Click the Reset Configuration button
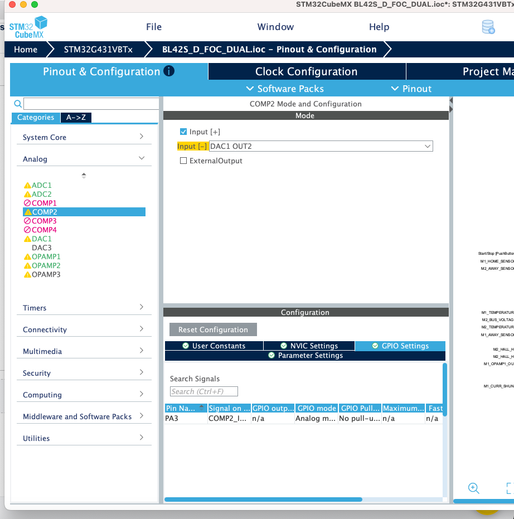The width and height of the screenshot is (514, 519). click(x=213, y=329)
